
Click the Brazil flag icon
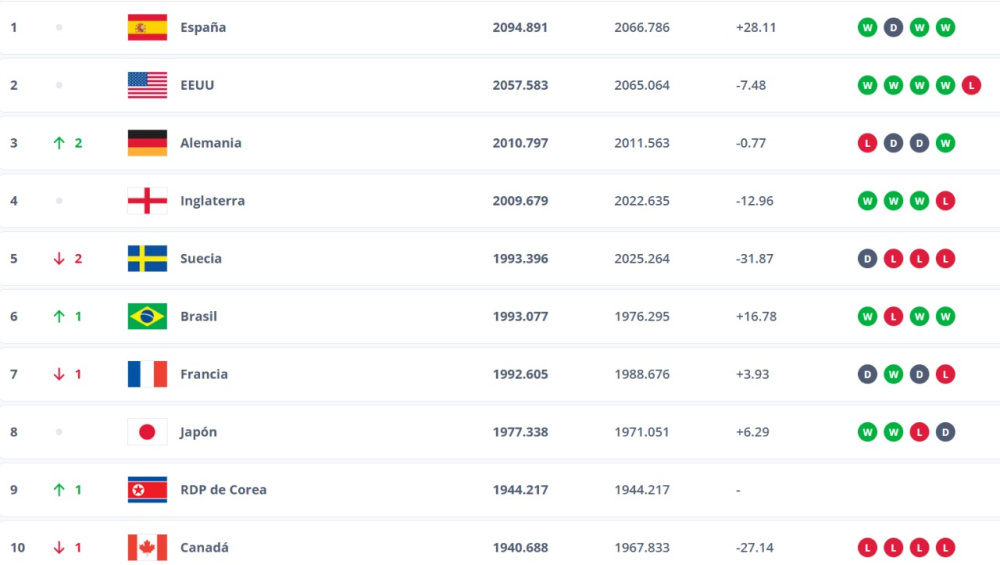pos(147,317)
